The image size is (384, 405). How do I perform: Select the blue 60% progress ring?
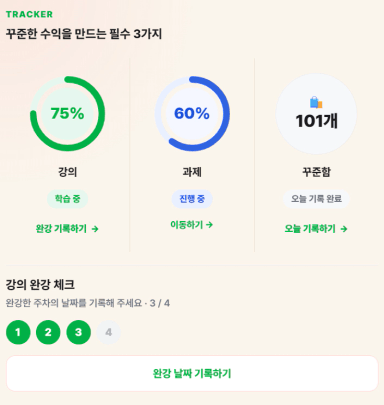click(192, 114)
